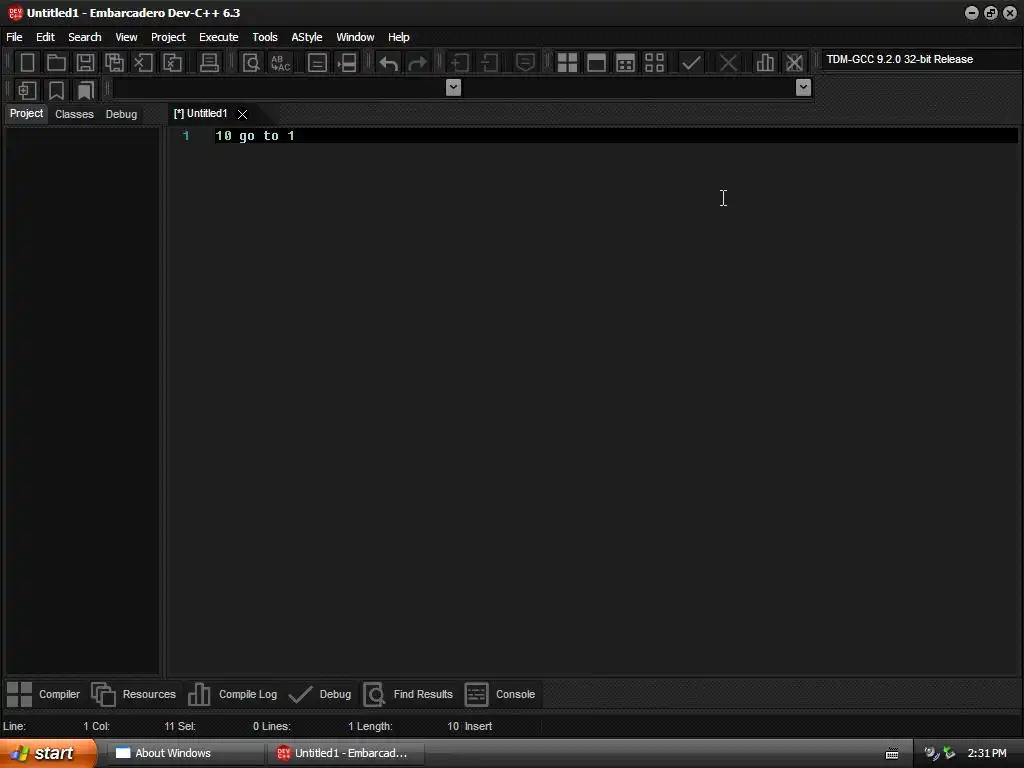Click the Untitled1 - Embarcad... taskbar button
The height and width of the screenshot is (768, 1024).
coord(346,753)
